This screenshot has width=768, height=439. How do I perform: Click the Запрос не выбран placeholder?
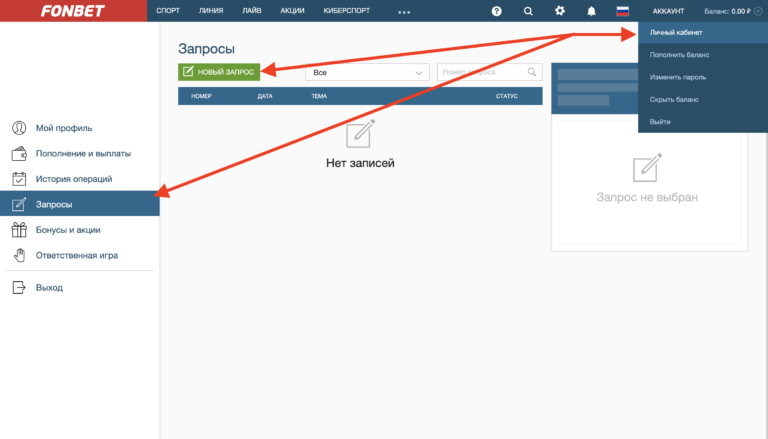647,197
